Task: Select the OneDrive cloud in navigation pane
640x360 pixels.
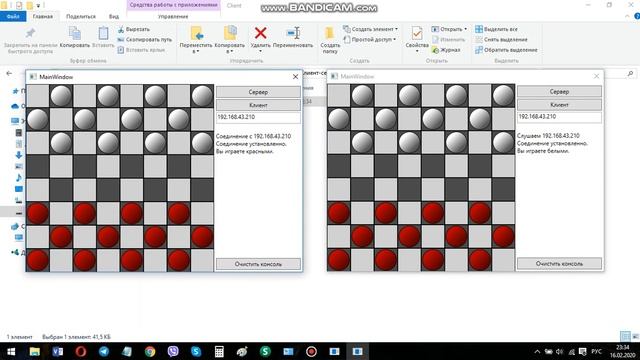Action: tap(16, 106)
